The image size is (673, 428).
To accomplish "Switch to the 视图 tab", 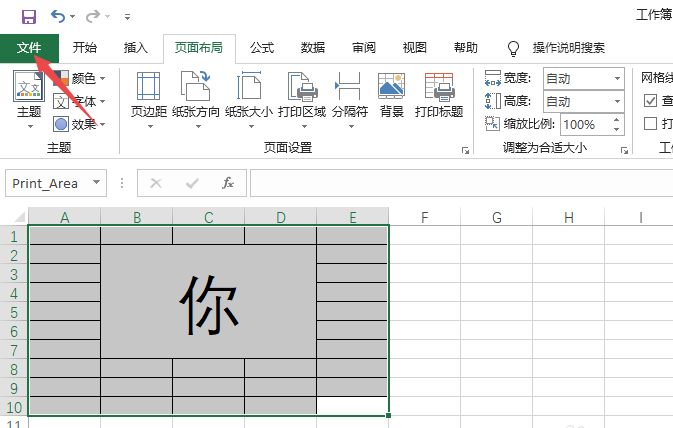I will coord(415,48).
